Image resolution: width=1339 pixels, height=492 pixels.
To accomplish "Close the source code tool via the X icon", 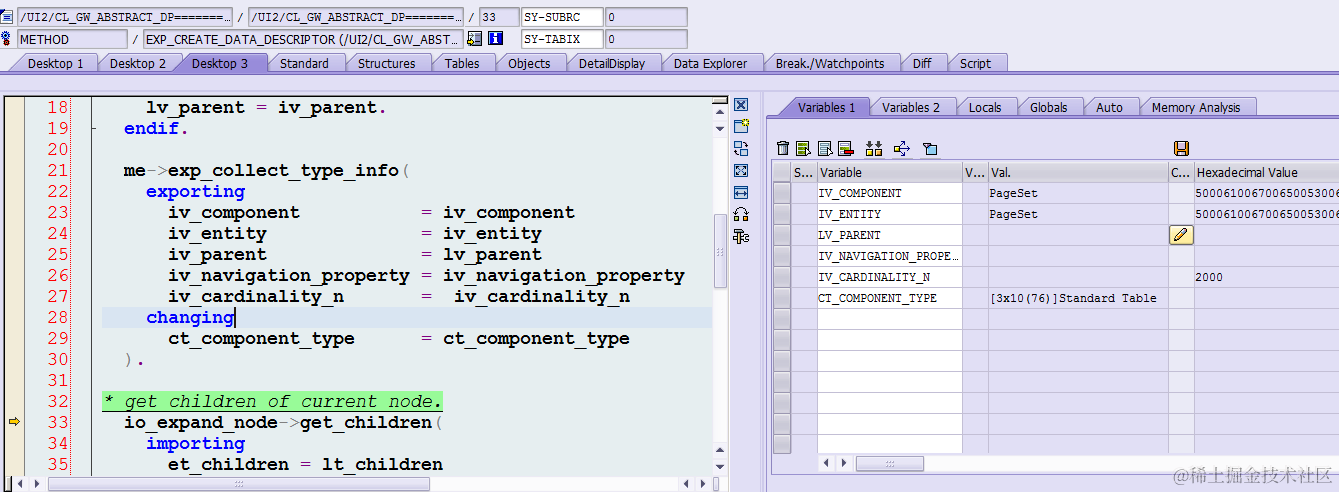I will [741, 105].
